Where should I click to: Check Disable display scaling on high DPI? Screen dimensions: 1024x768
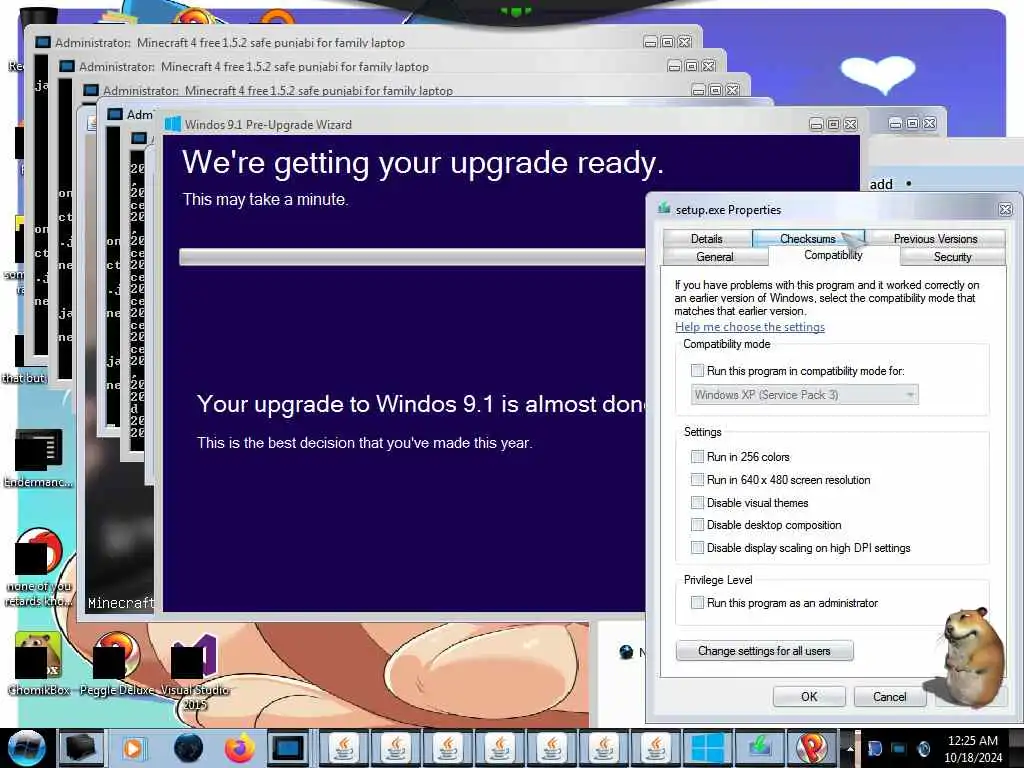pos(697,547)
